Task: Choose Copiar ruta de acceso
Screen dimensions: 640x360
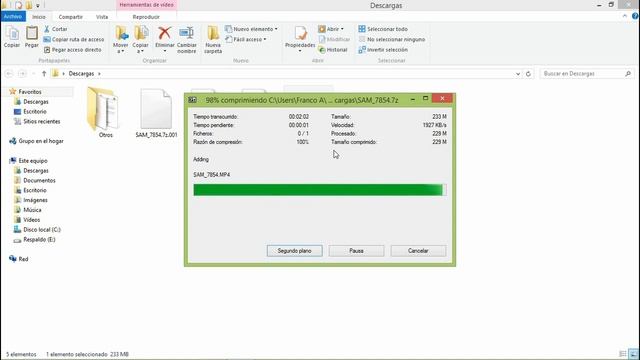Action: [74, 40]
